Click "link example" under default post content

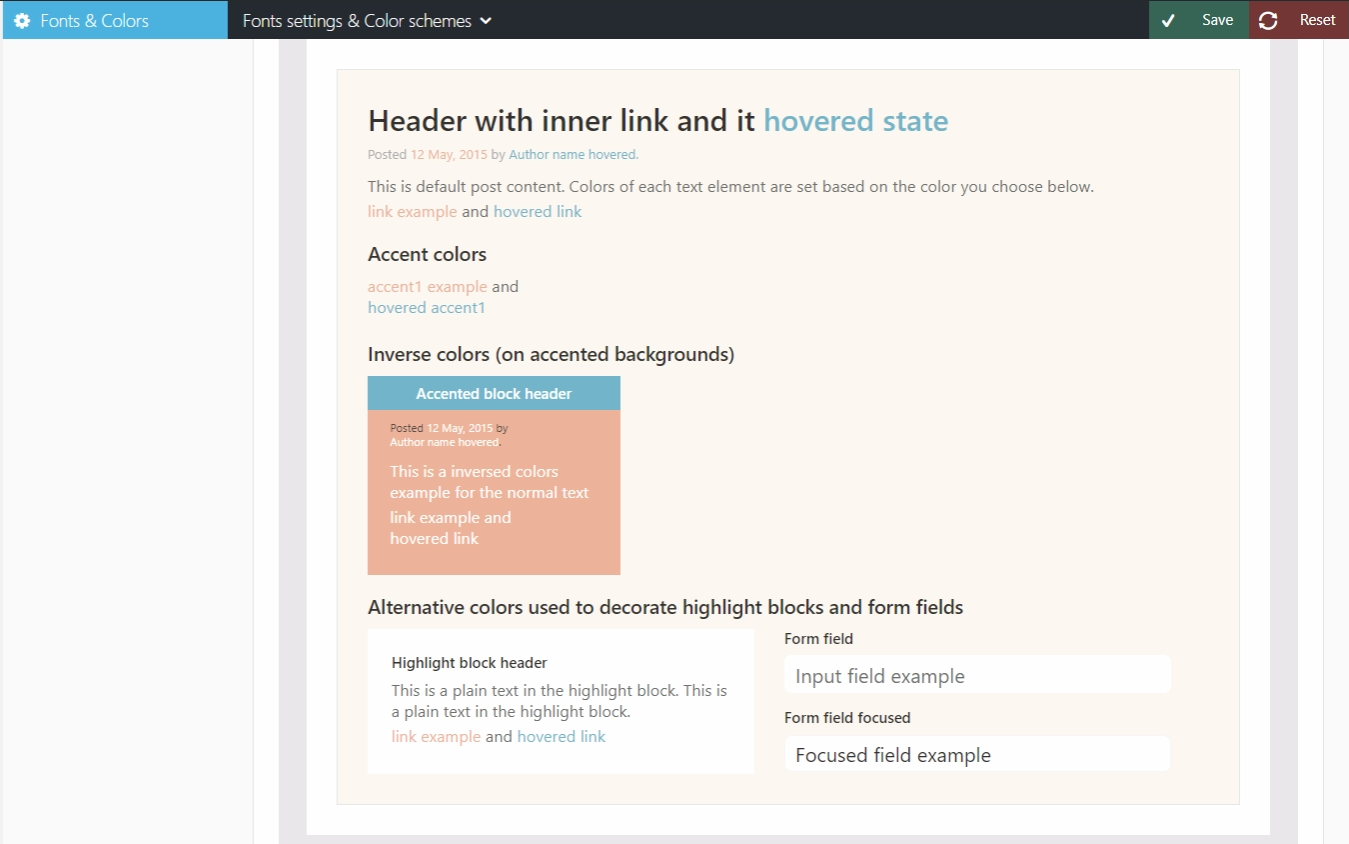(412, 212)
